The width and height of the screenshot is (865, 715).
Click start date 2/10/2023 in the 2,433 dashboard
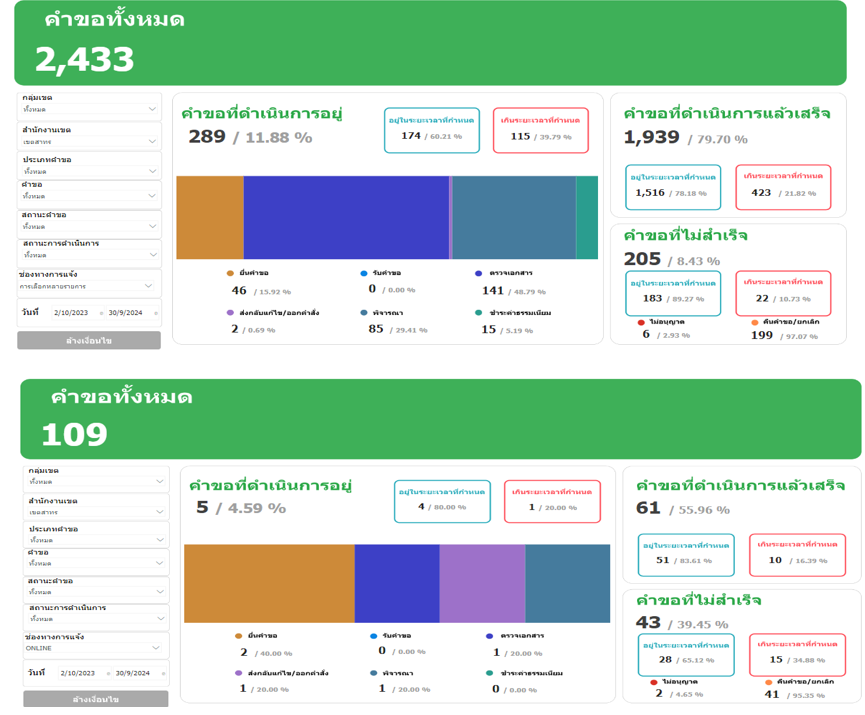72,313
